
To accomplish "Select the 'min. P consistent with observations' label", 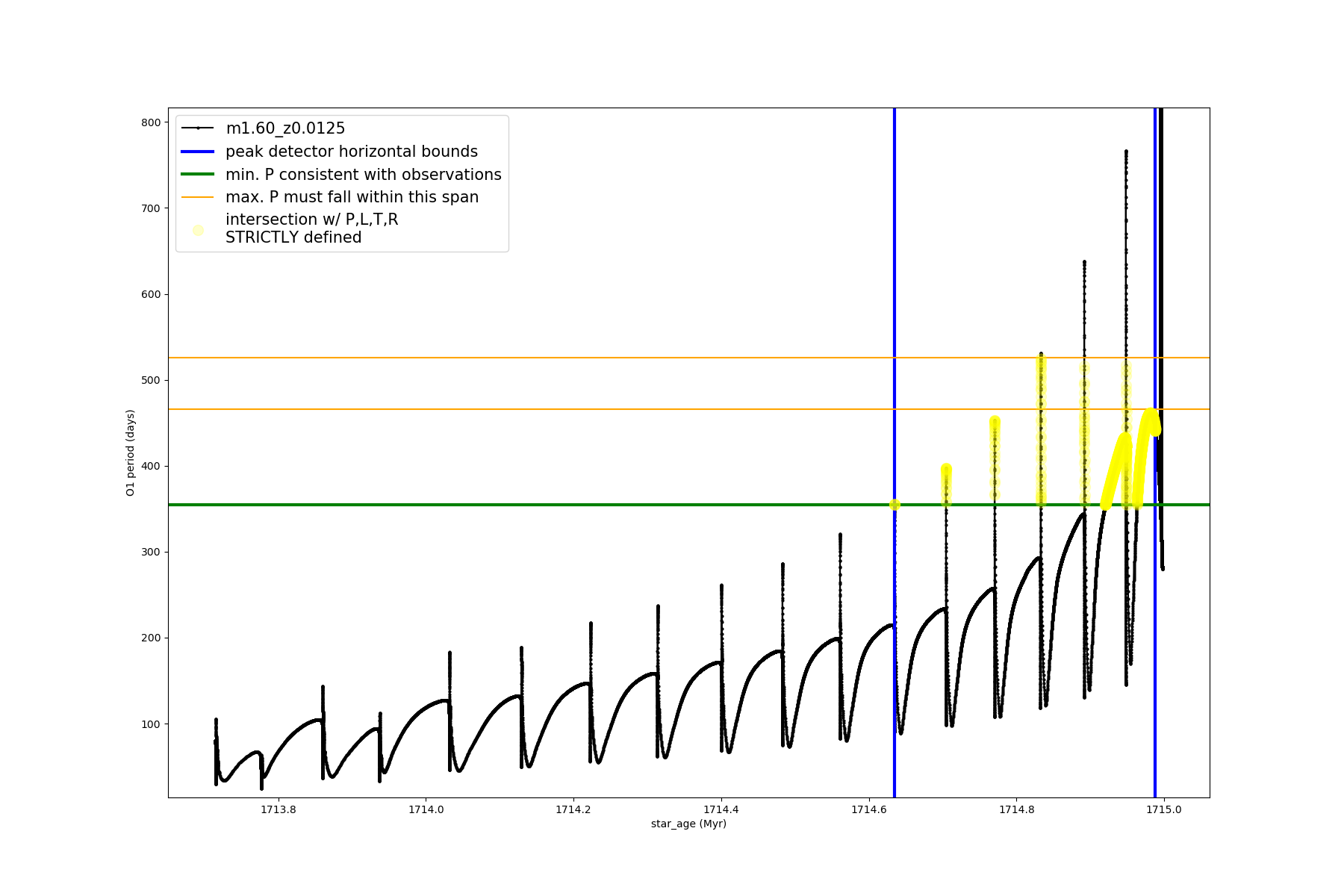I will pyautogui.click(x=363, y=175).
